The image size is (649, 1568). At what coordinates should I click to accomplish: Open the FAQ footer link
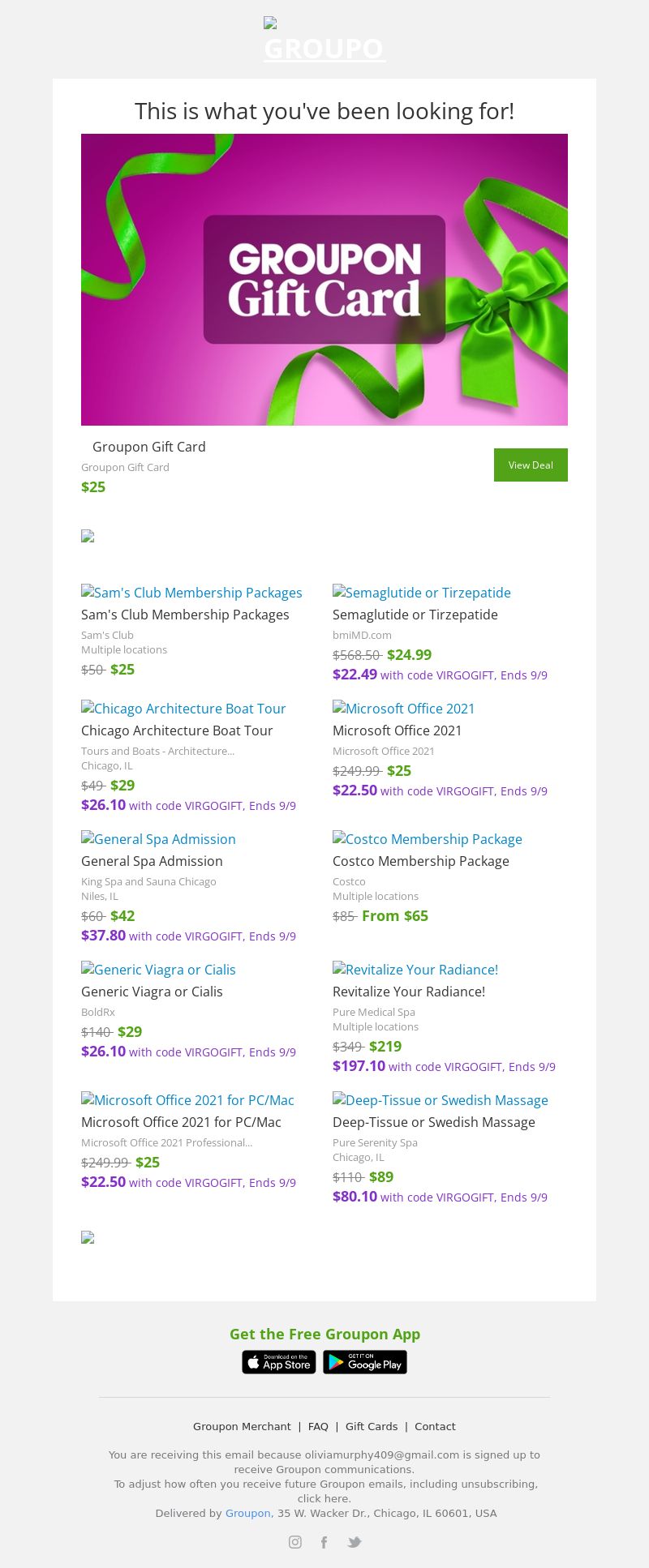pos(318,1426)
